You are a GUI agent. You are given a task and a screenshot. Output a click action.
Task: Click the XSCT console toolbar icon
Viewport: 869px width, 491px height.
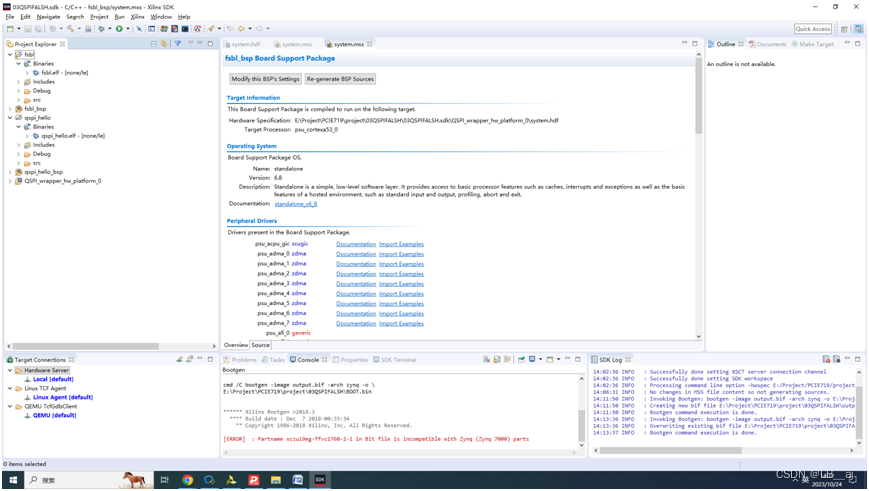tap(185, 29)
